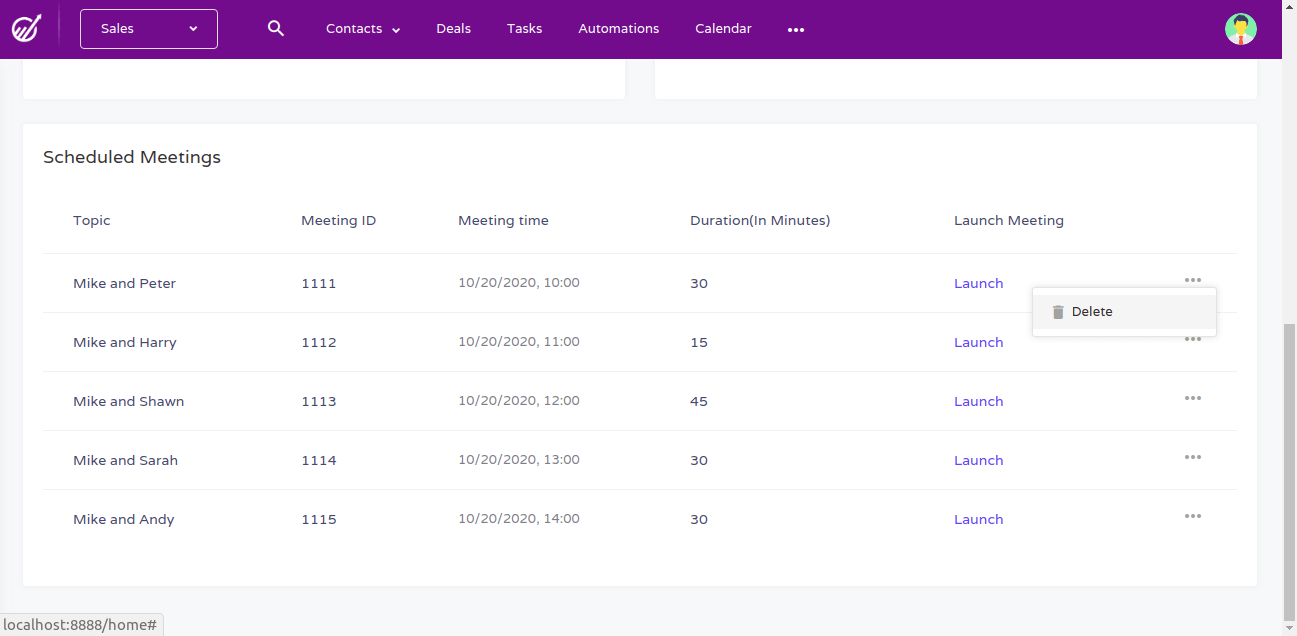Select the Mike and Peter topic cell

click(x=124, y=283)
